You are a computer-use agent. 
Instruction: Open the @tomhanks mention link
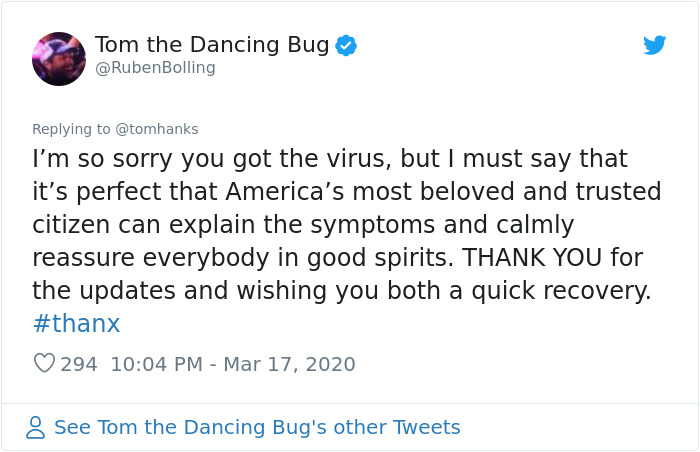coord(157,129)
